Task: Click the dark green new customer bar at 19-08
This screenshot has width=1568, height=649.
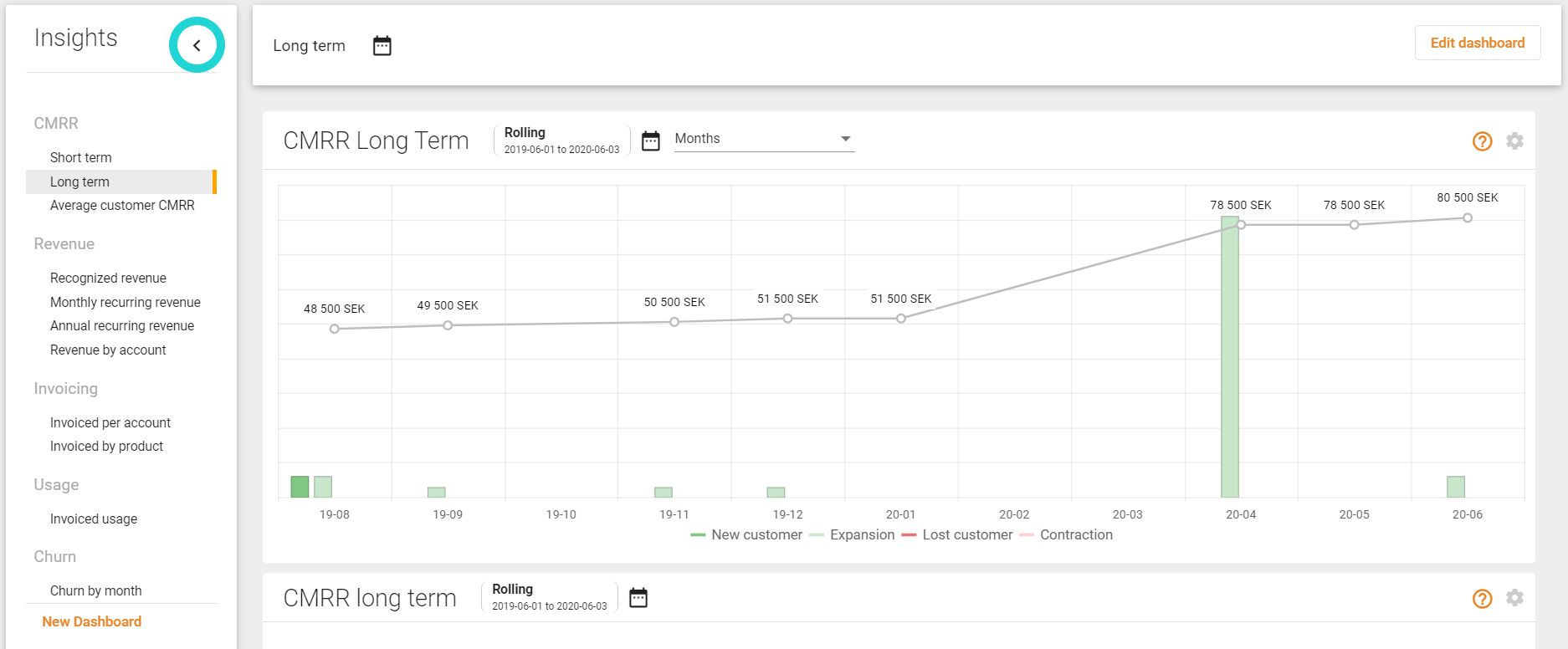Action: click(x=300, y=487)
